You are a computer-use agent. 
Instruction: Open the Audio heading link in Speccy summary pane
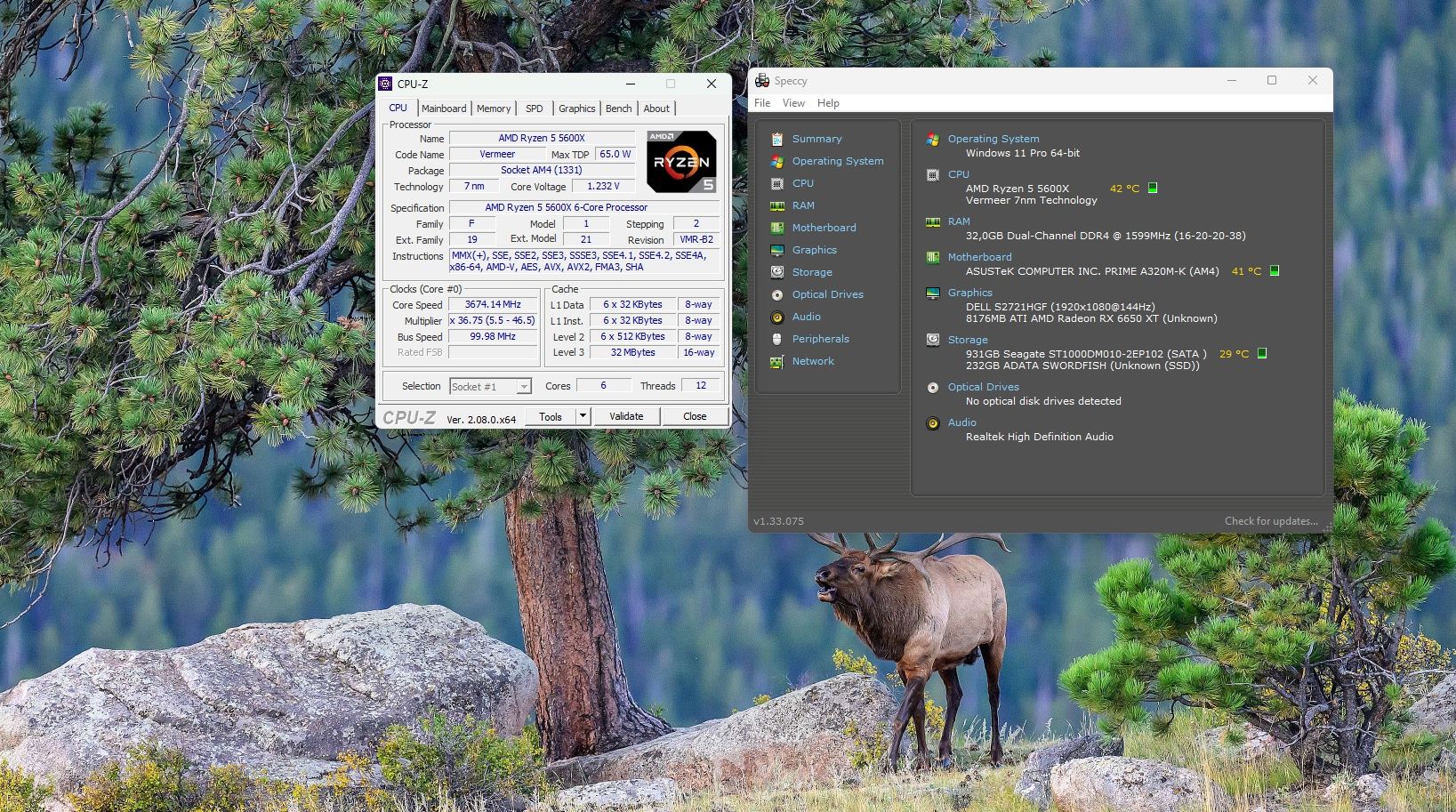point(961,422)
